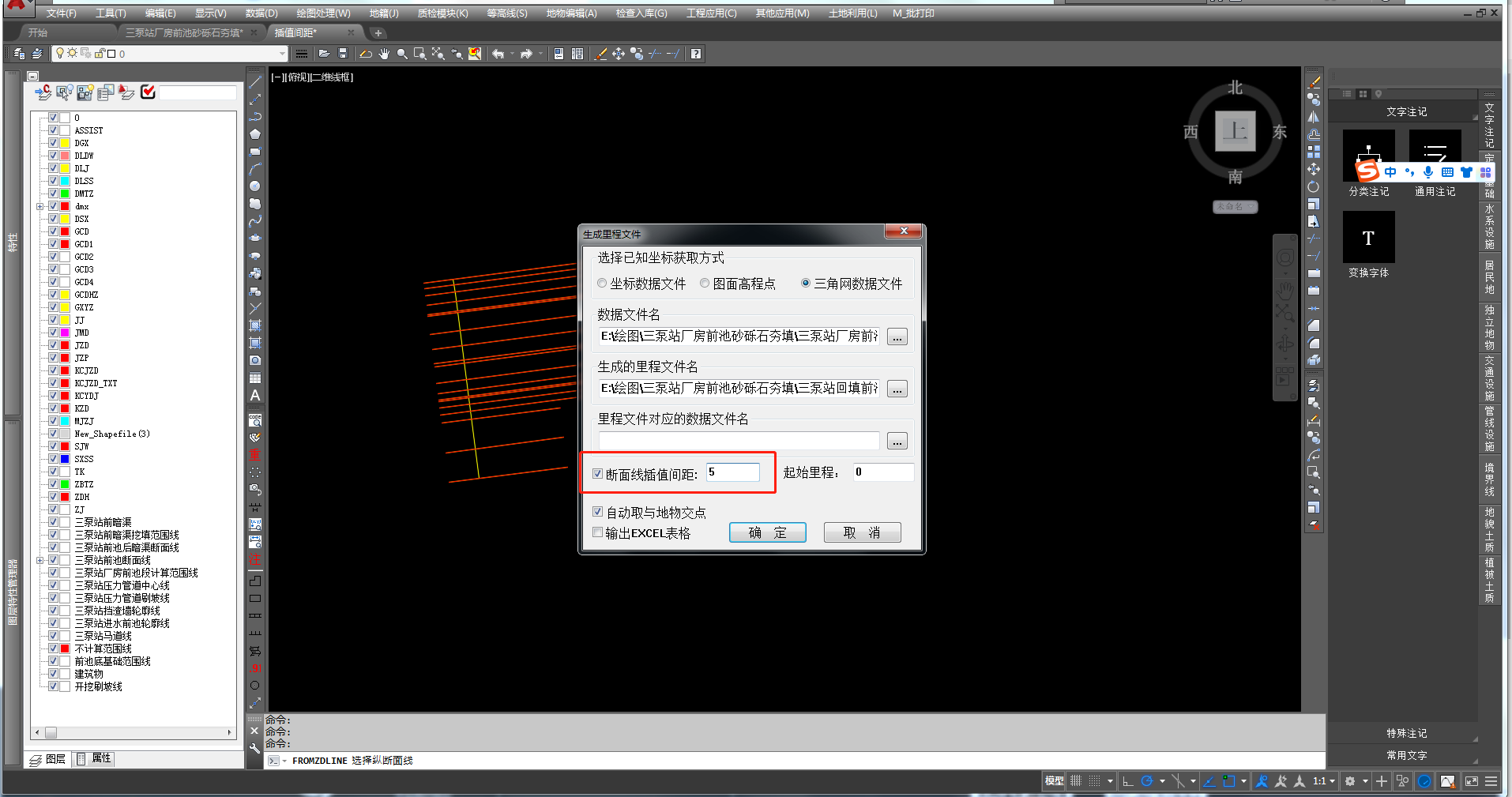Image resolution: width=1512 pixels, height=797 pixels.
Task: Click the layer list horizontal scrollbar
Action: (x=133, y=732)
